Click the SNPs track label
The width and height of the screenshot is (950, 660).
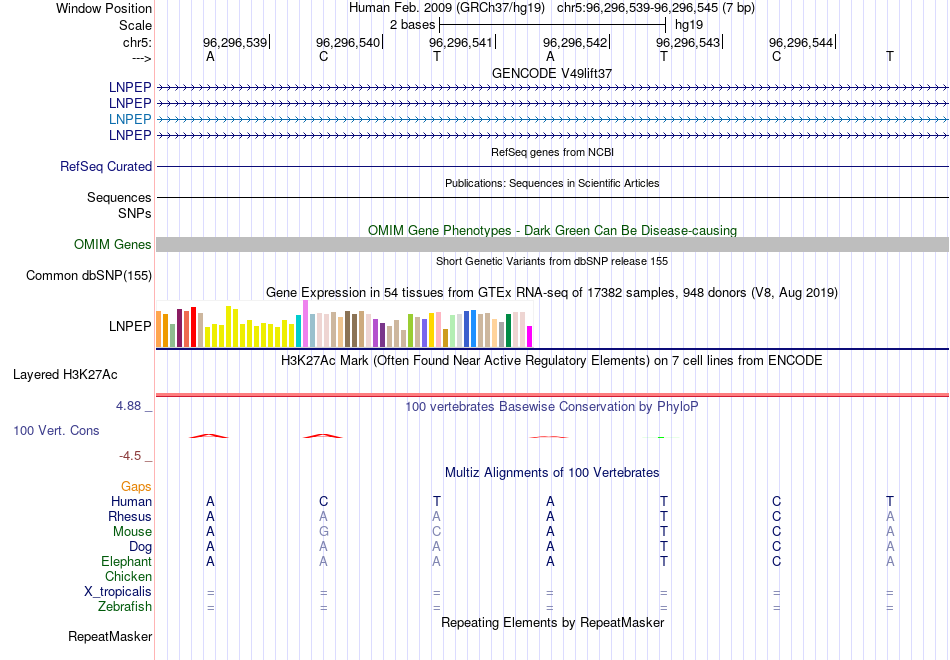pyautogui.click(x=135, y=213)
